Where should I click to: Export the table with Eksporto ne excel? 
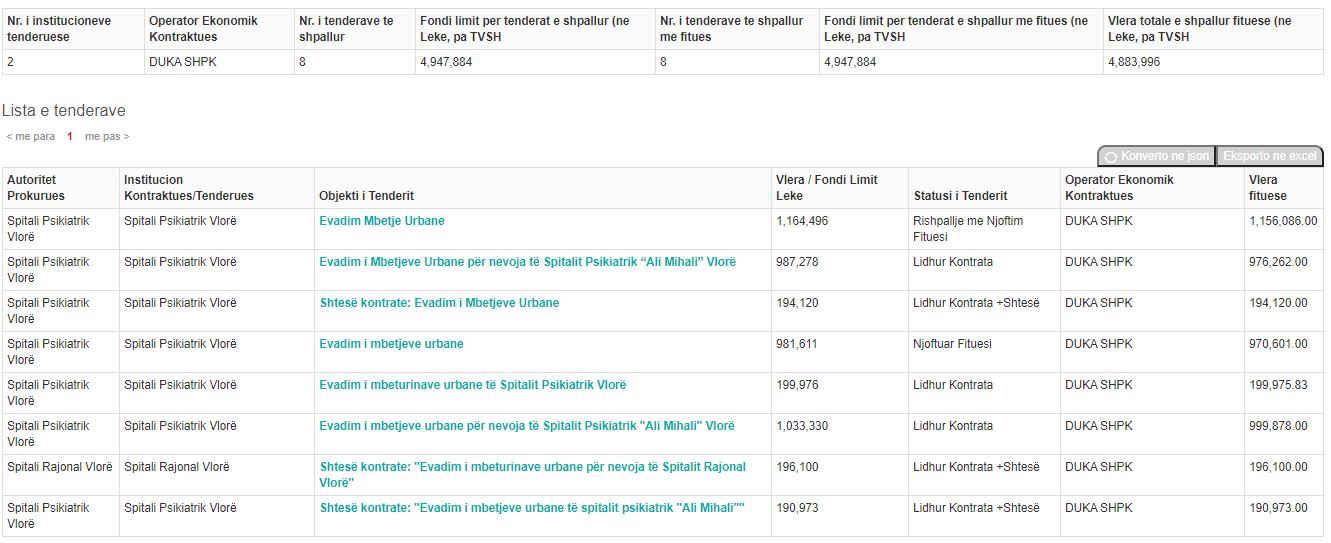click(x=1270, y=156)
